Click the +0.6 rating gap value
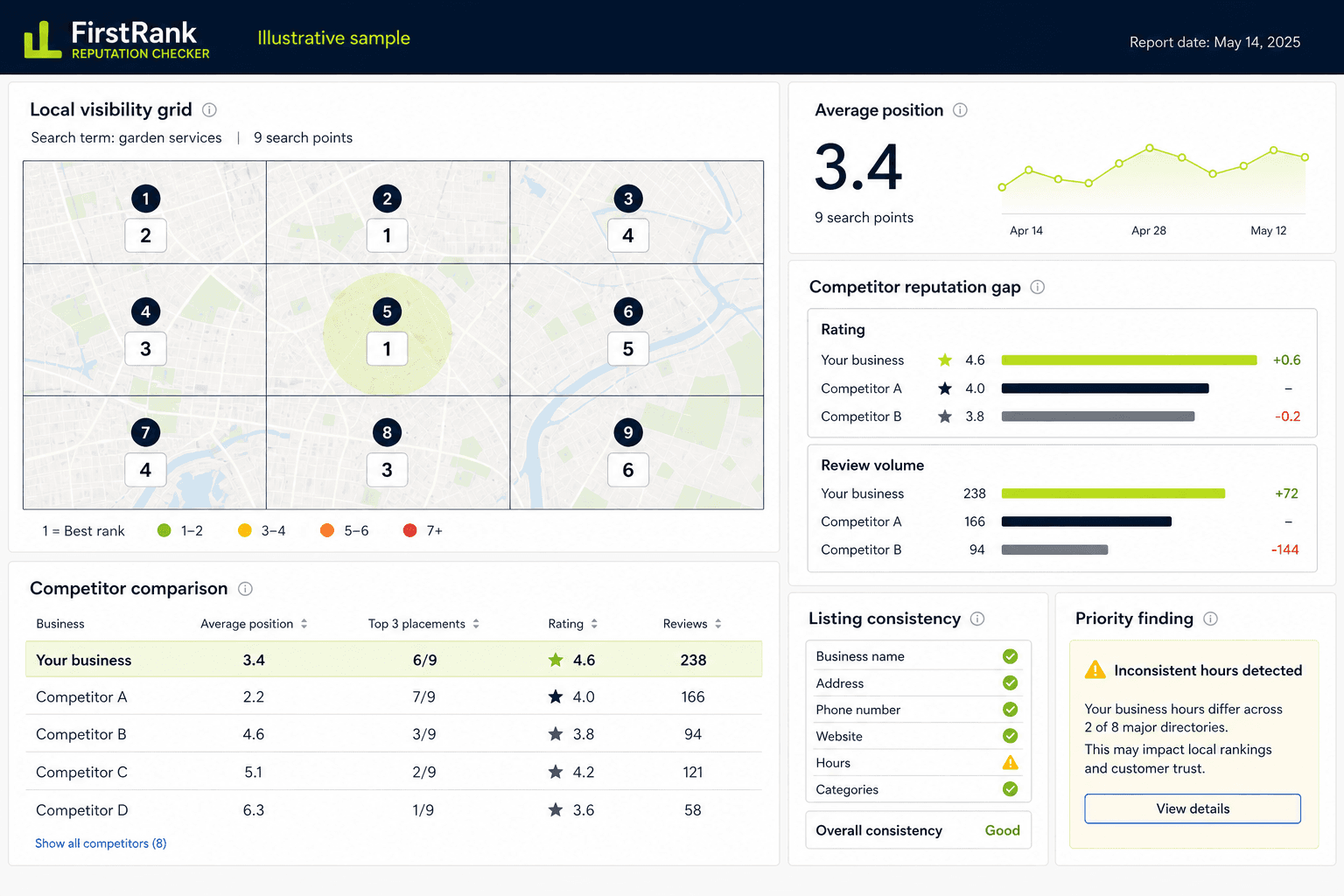This screenshot has height=896, width=1344. tap(1286, 360)
